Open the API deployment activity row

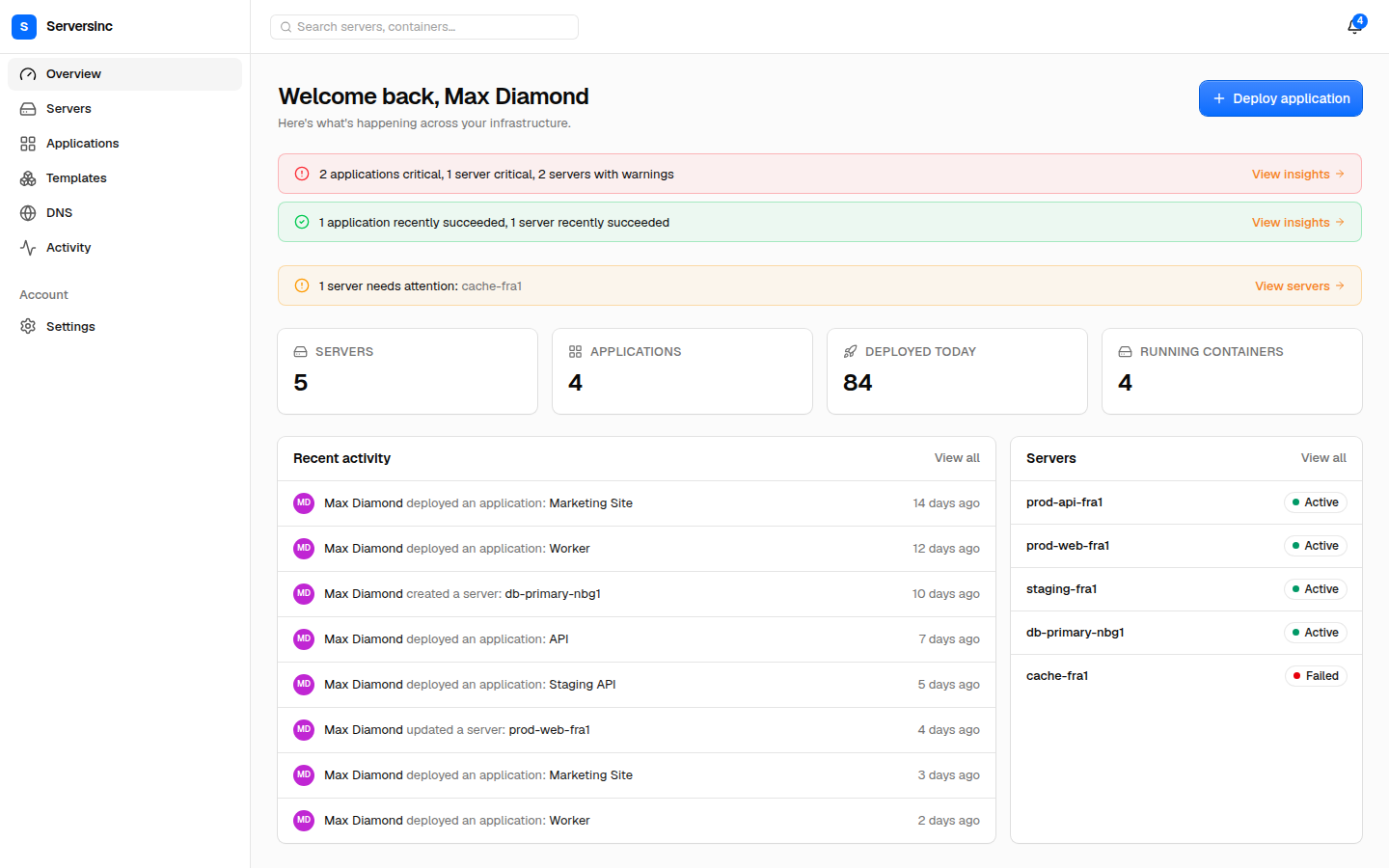pyautogui.click(x=637, y=639)
